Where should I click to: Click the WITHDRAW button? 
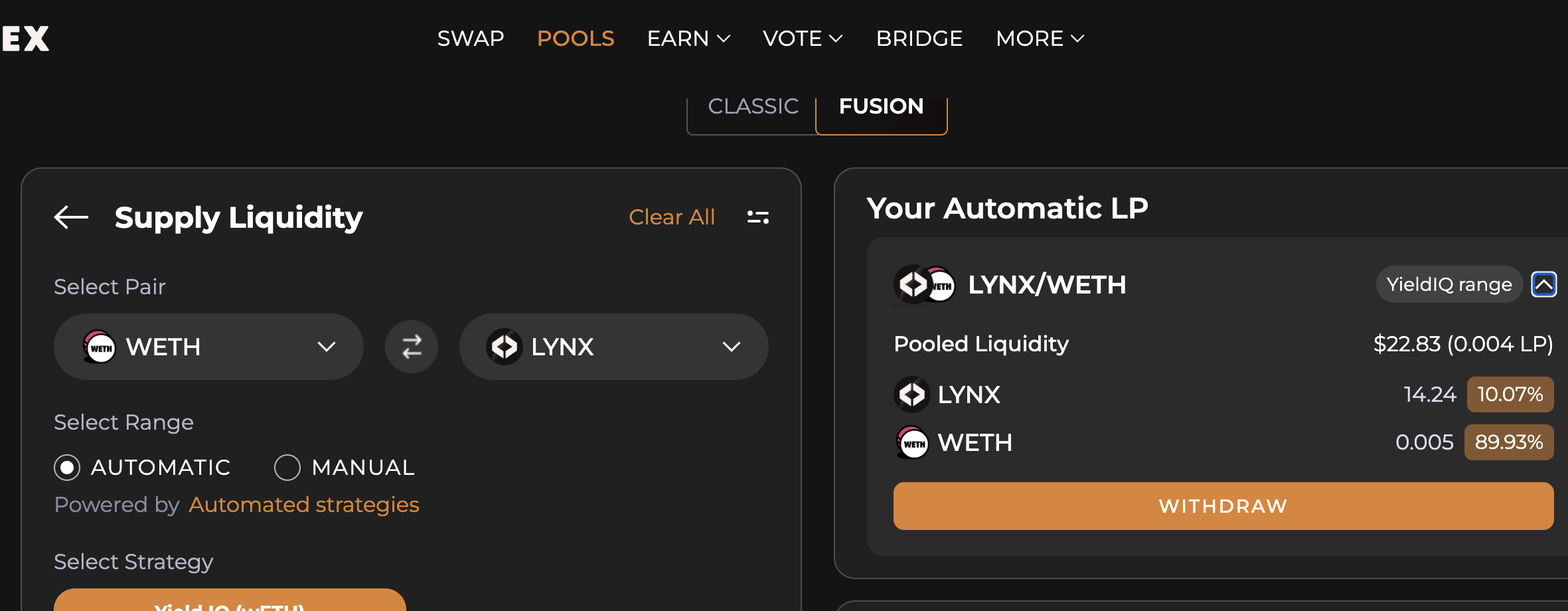click(x=1223, y=506)
